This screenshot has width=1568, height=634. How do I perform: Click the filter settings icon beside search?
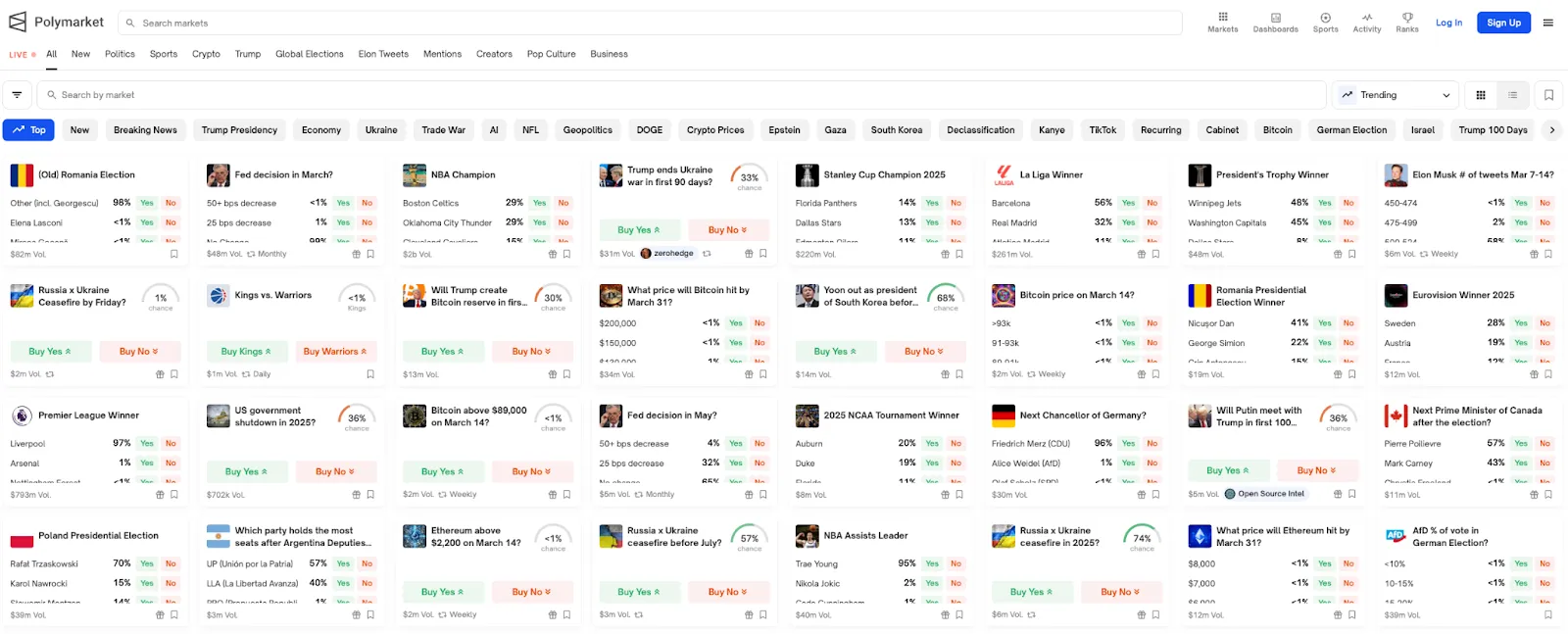coord(17,95)
